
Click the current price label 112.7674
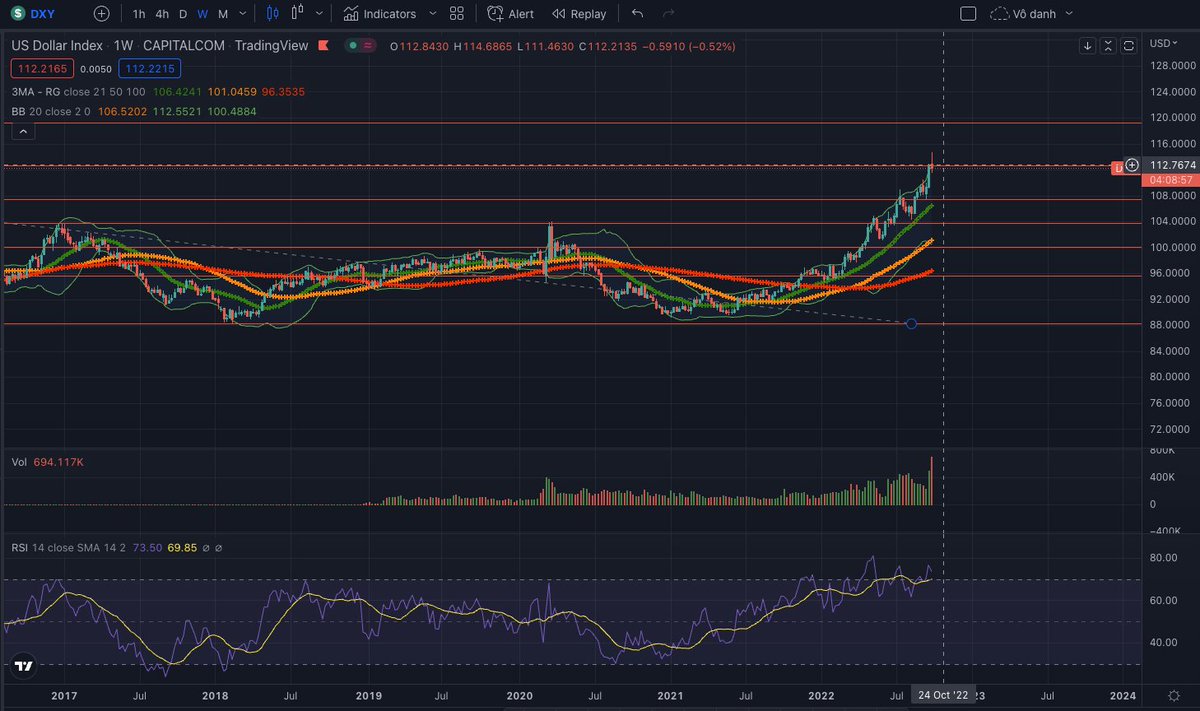coord(1172,165)
